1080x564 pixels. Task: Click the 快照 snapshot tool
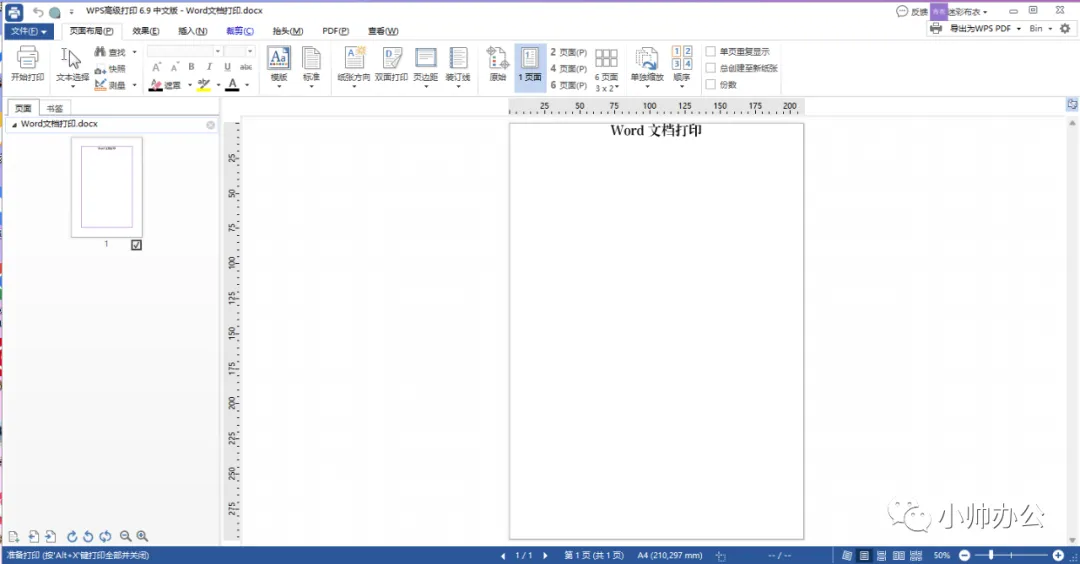tap(110, 69)
